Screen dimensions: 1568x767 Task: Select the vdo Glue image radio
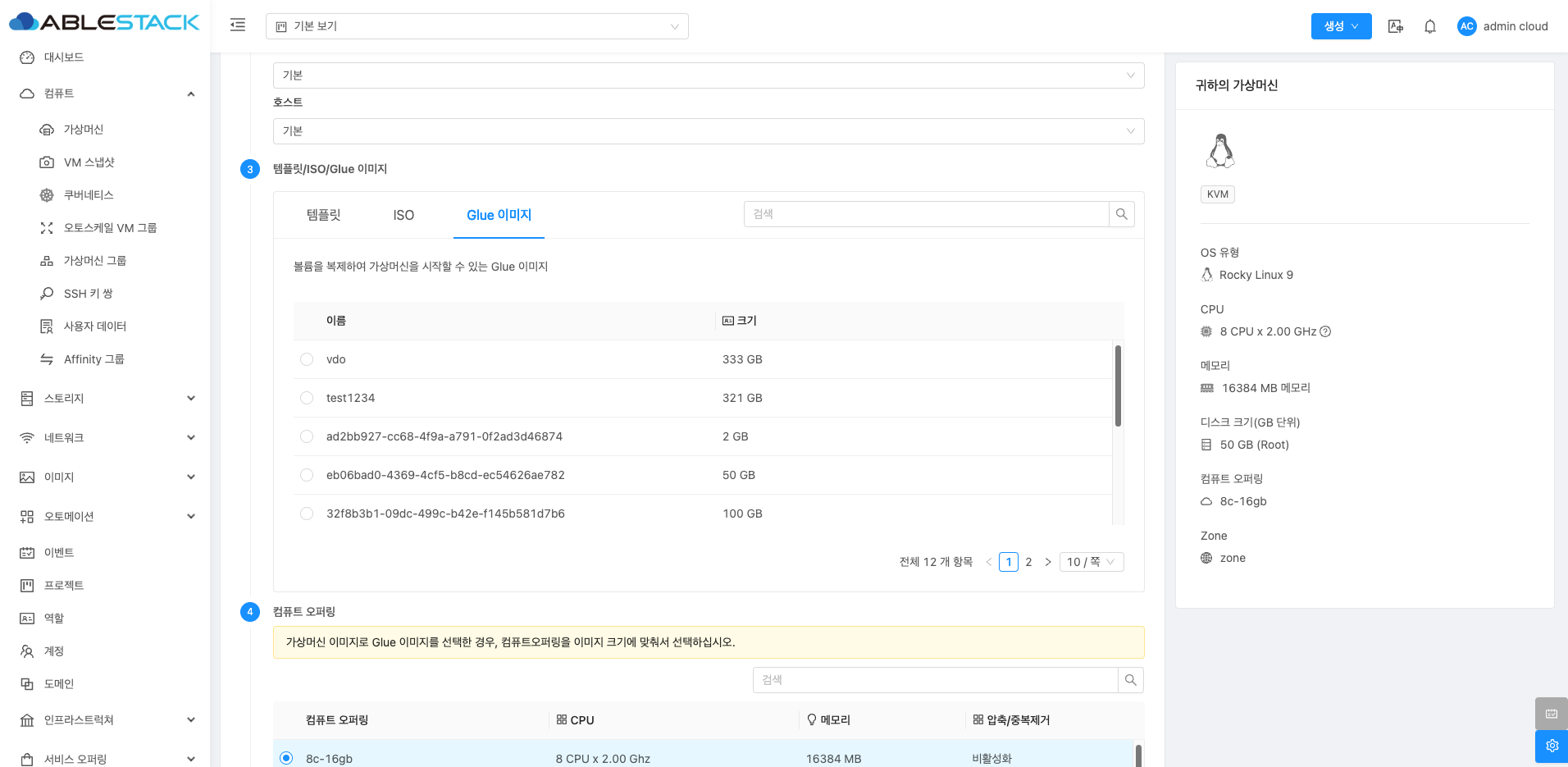[307, 359]
